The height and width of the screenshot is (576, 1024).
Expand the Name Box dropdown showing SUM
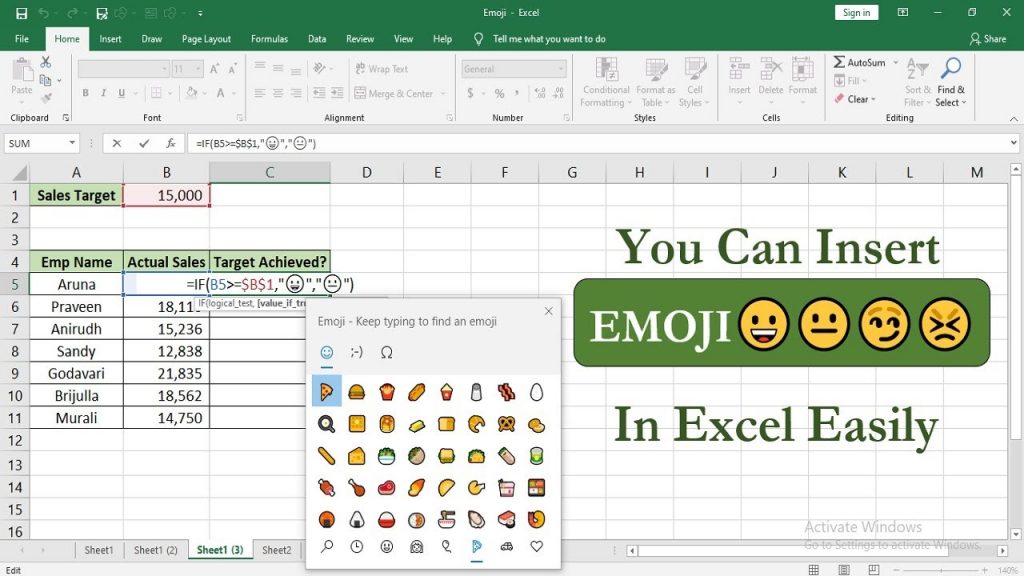coord(71,144)
